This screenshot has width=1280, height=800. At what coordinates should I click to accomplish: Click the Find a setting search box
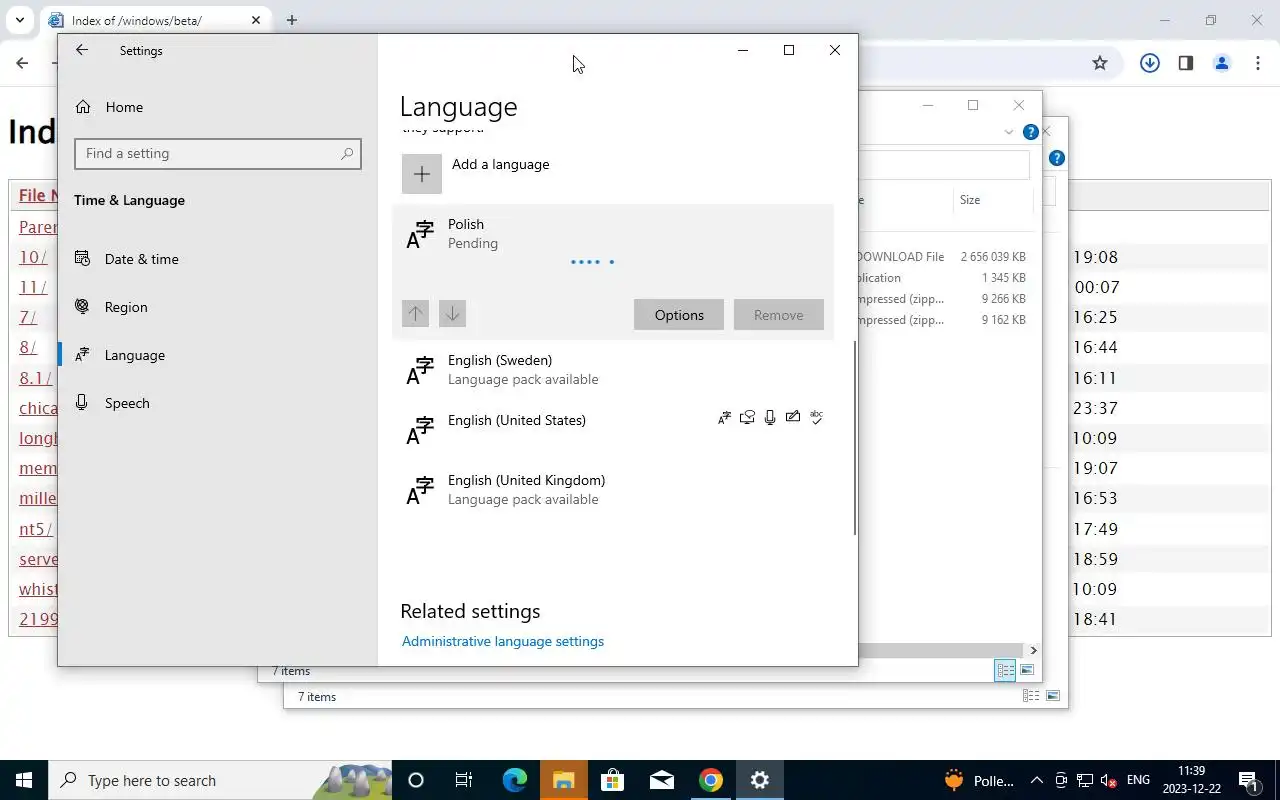click(217, 153)
